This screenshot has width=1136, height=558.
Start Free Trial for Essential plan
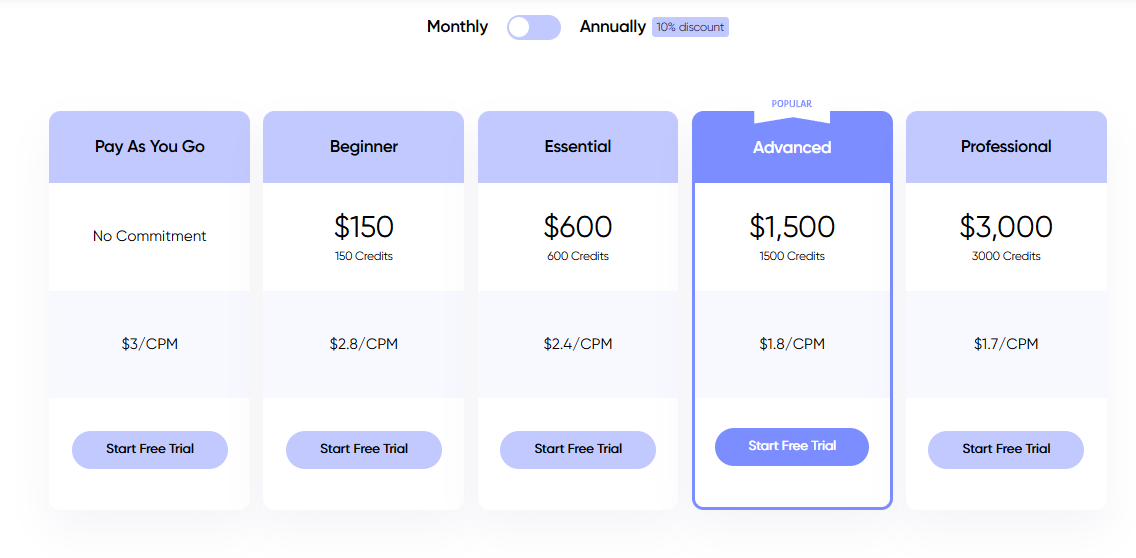(578, 449)
